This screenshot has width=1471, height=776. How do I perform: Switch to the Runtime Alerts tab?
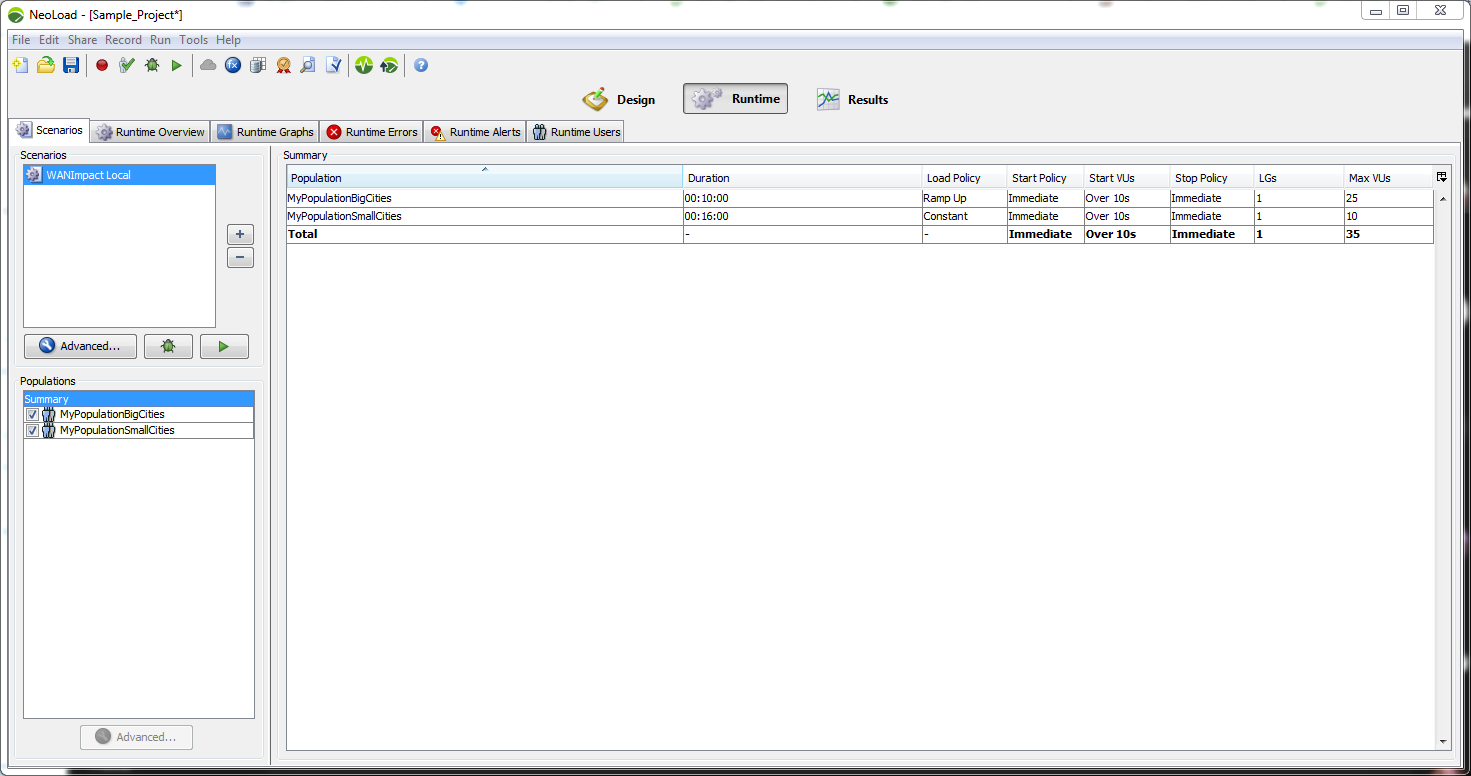click(x=475, y=132)
